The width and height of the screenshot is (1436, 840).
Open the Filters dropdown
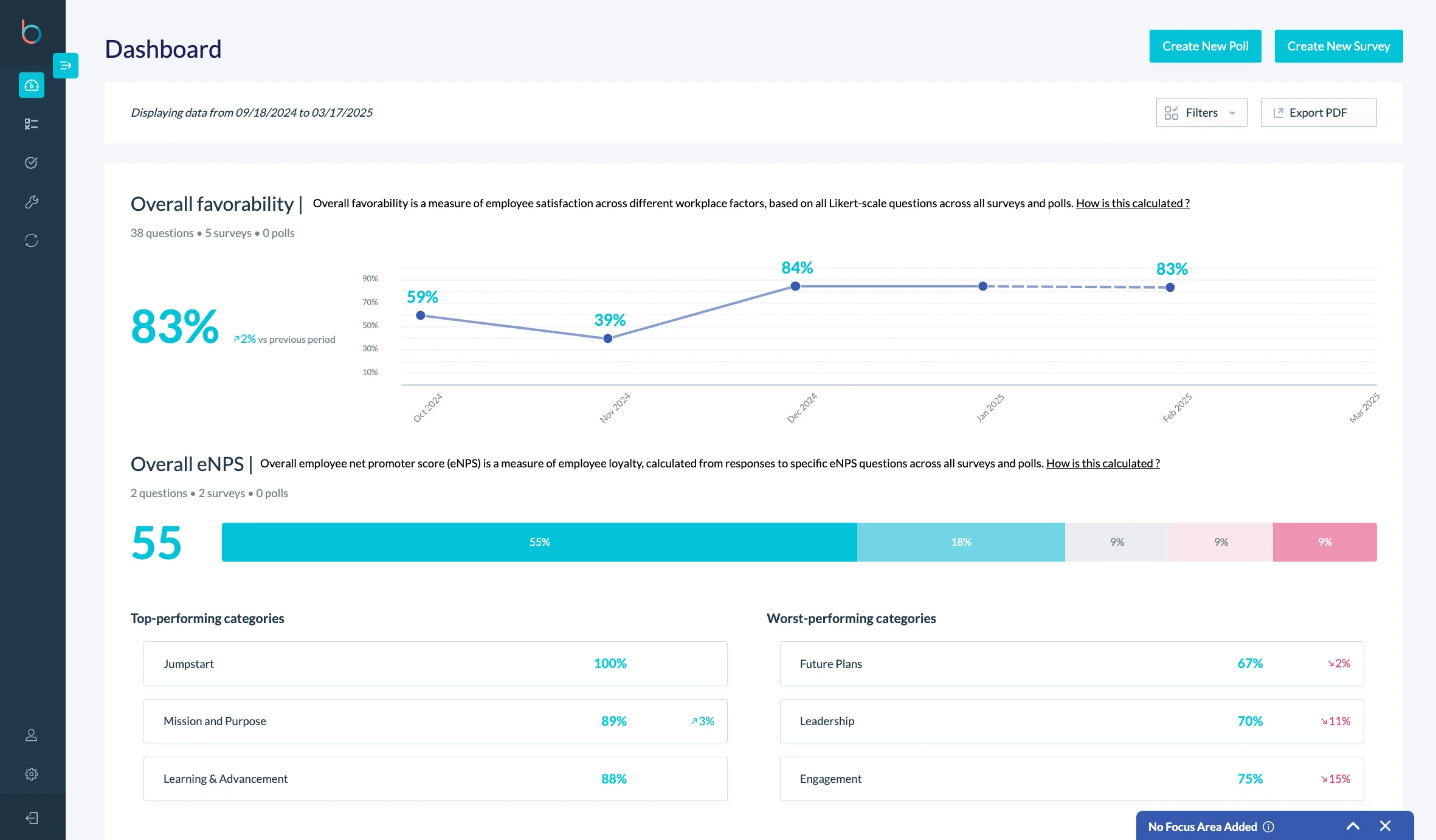1201,112
